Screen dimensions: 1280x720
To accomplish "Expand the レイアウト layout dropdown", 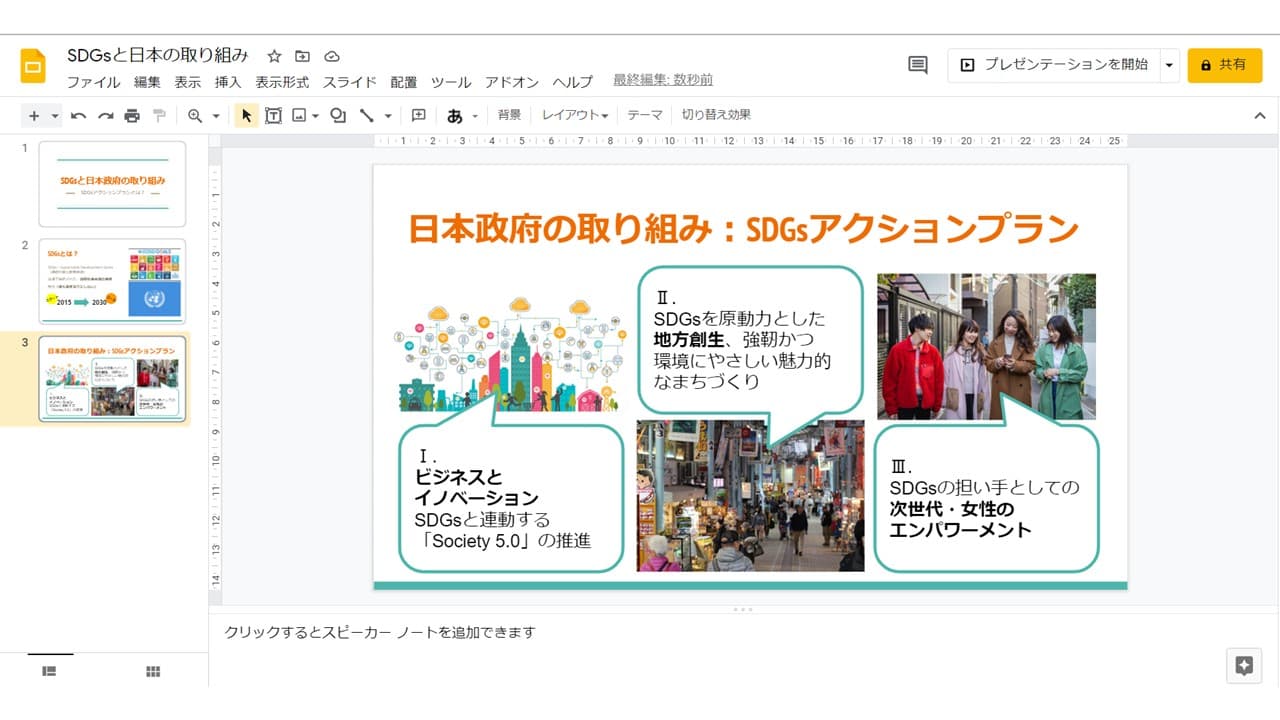I will (575, 115).
